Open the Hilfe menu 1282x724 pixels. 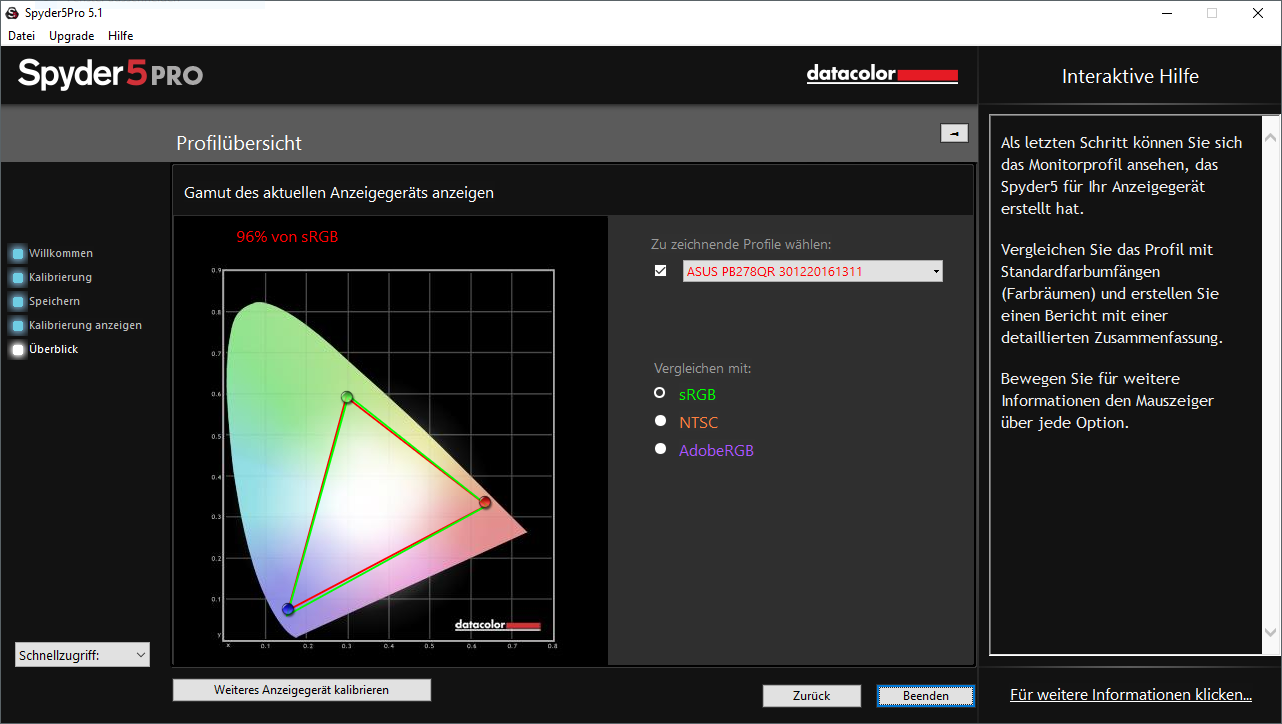(x=120, y=35)
